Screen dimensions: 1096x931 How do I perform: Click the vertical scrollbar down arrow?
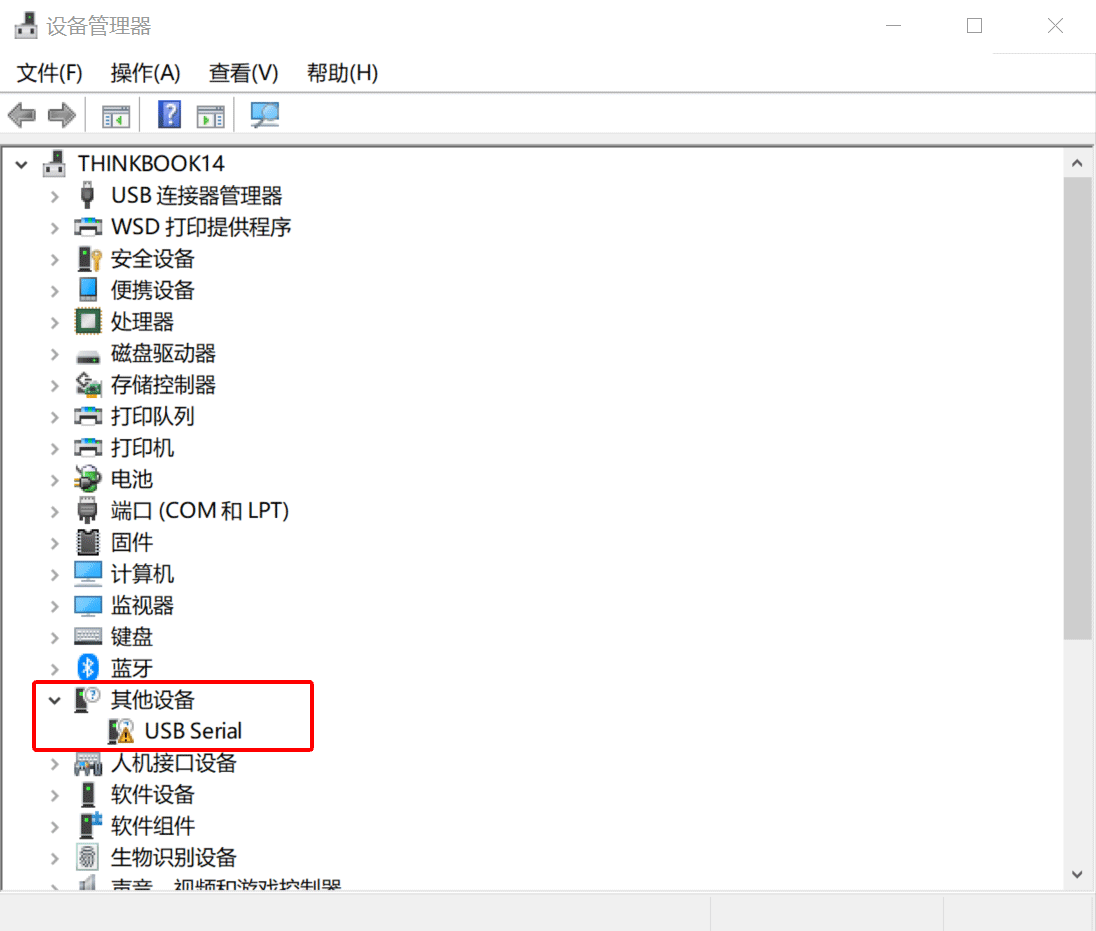pos(1077,873)
